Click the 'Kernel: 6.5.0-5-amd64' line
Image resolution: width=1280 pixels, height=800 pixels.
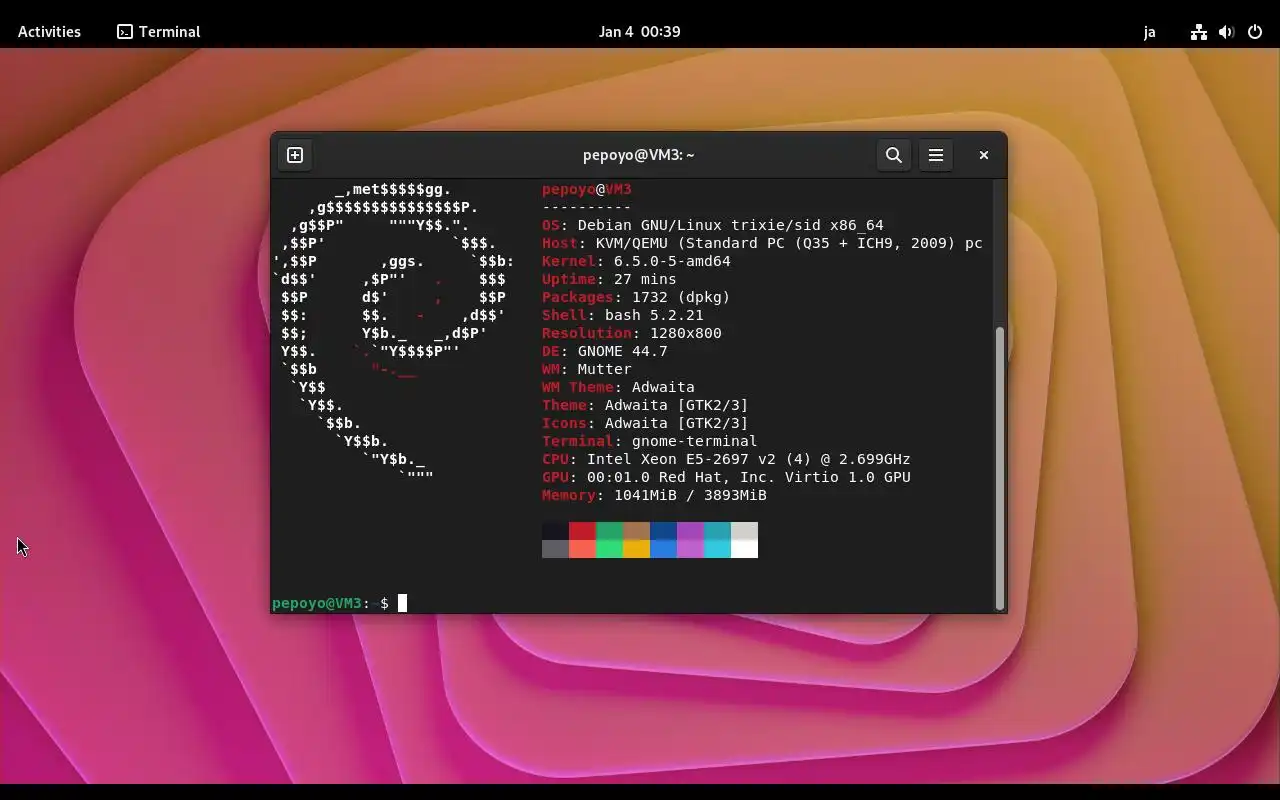636,261
